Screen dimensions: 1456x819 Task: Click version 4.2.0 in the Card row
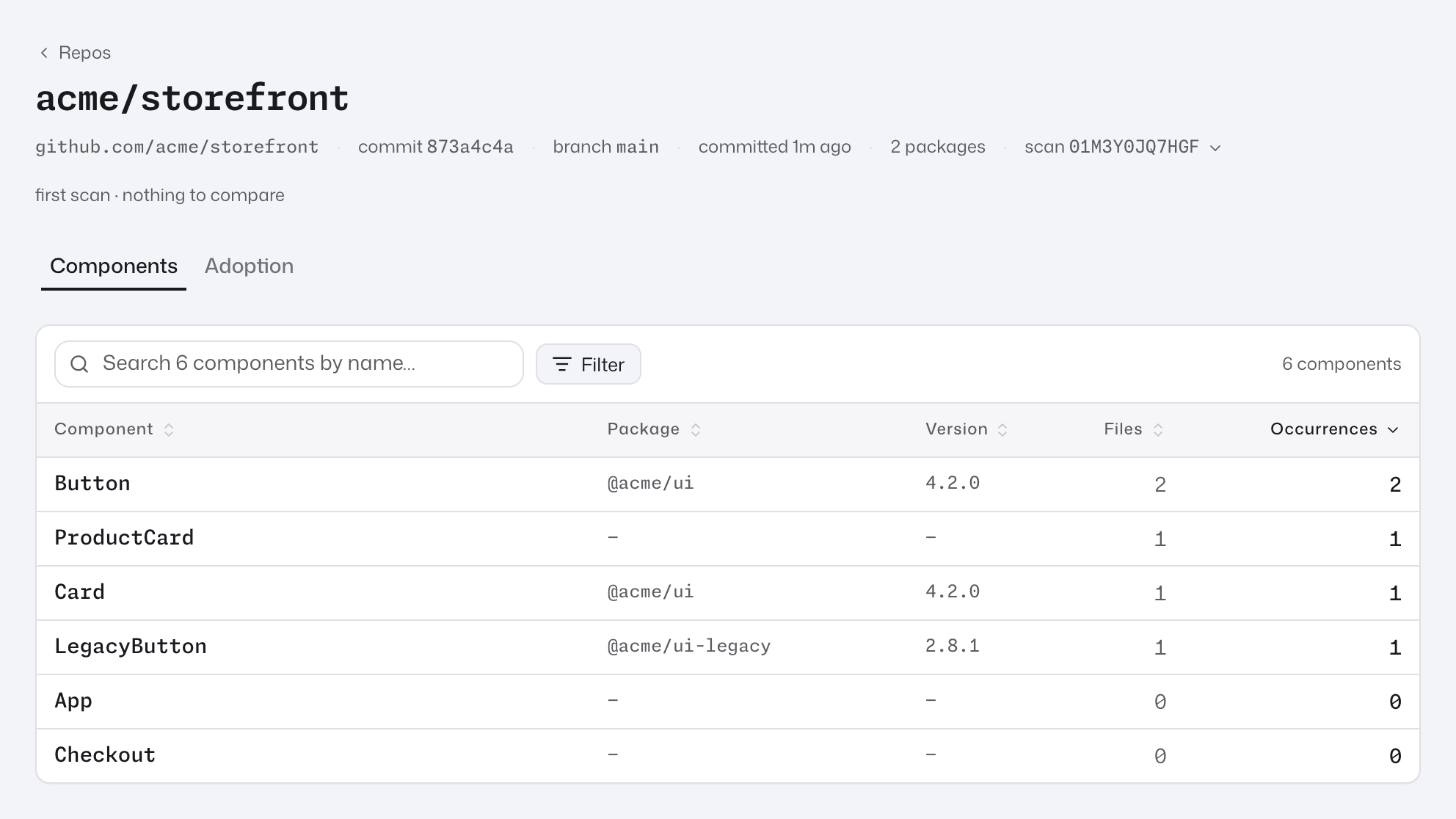[953, 591]
